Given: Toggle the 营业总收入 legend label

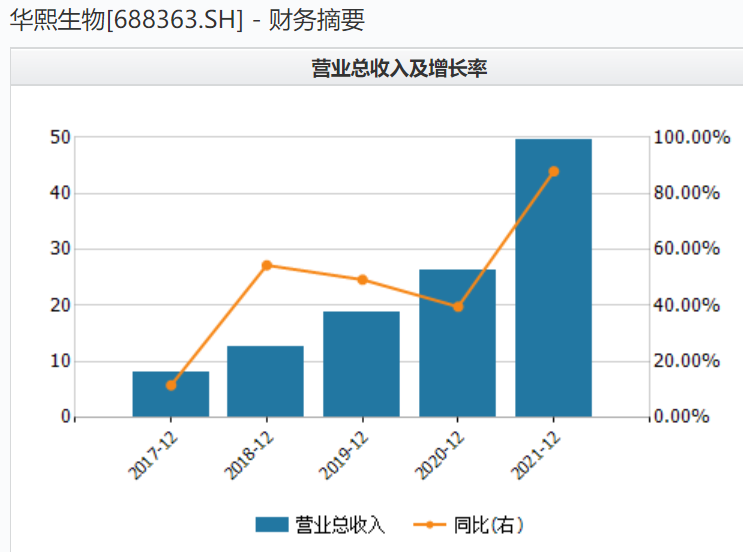Looking at the screenshot, I should coord(339,525).
